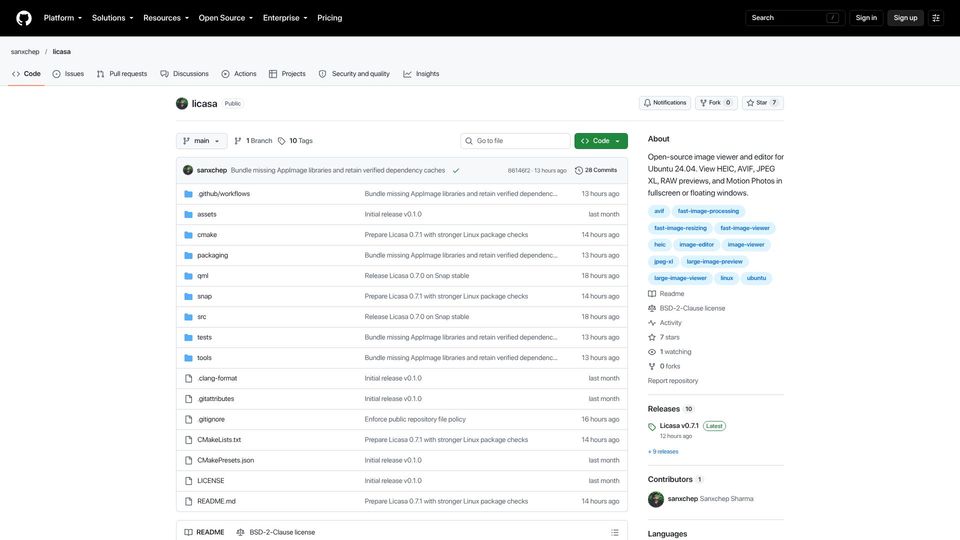Open the README outline icon button

click(x=615, y=533)
